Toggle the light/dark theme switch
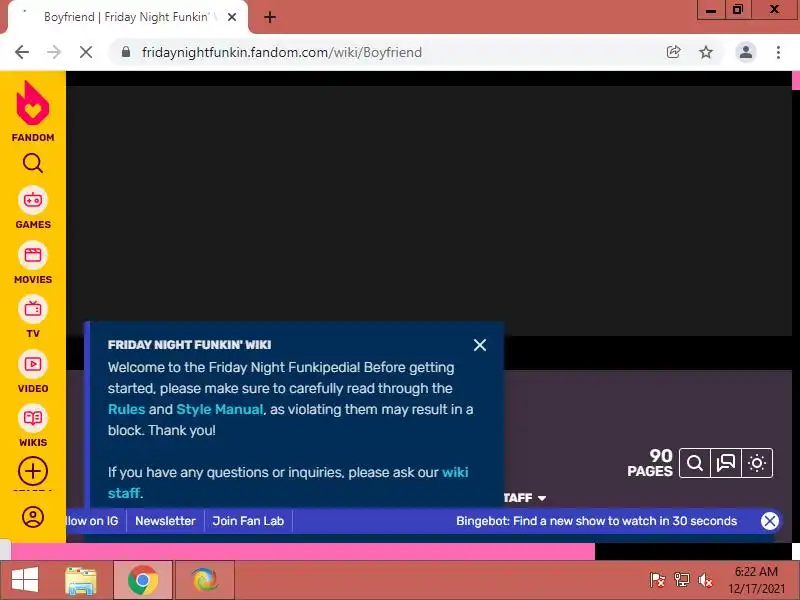 click(757, 463)
